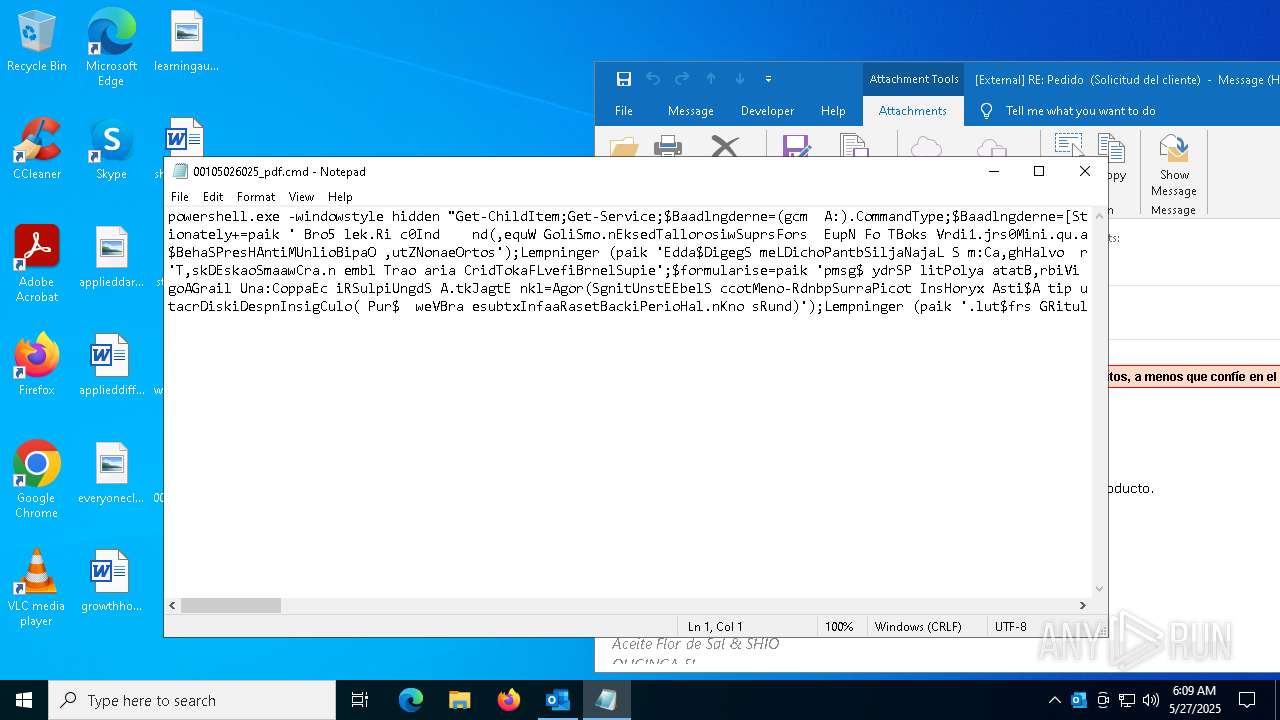Image resolution: width=1280 pixels, height=720 pixels.
Task: Open Outlook Help tab
Action: pyautogui.click(x=833, y=111)
